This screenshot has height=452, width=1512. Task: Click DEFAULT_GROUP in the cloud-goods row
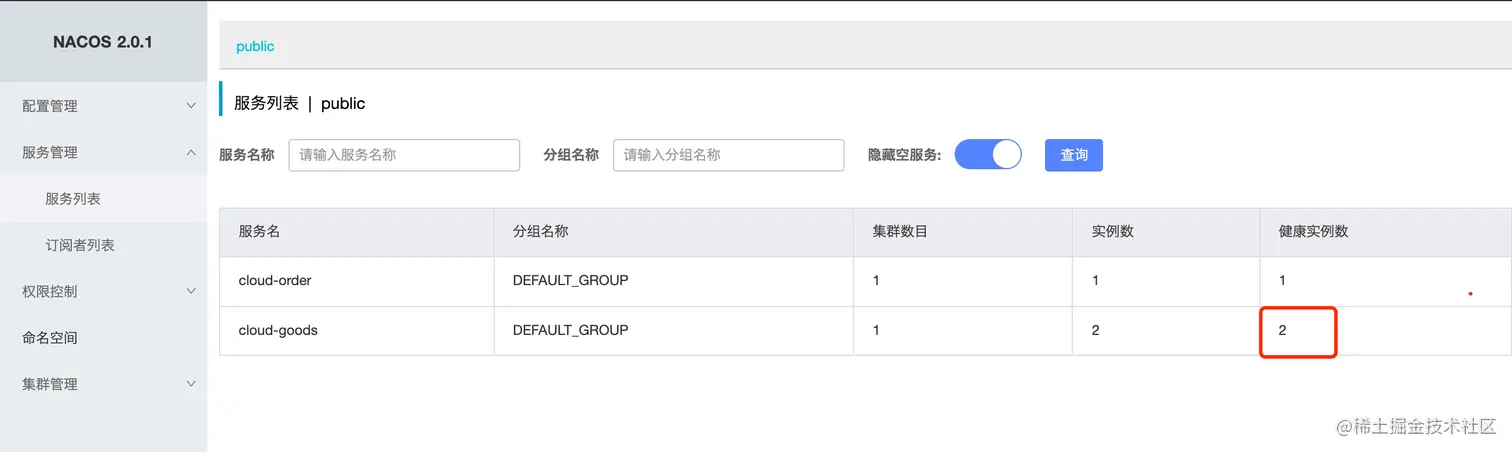(x=570, y=330)
